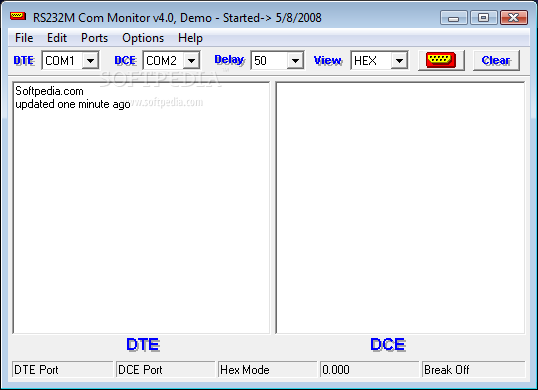Click the 'Hex Mode' status bar cell

coord(267,369)
